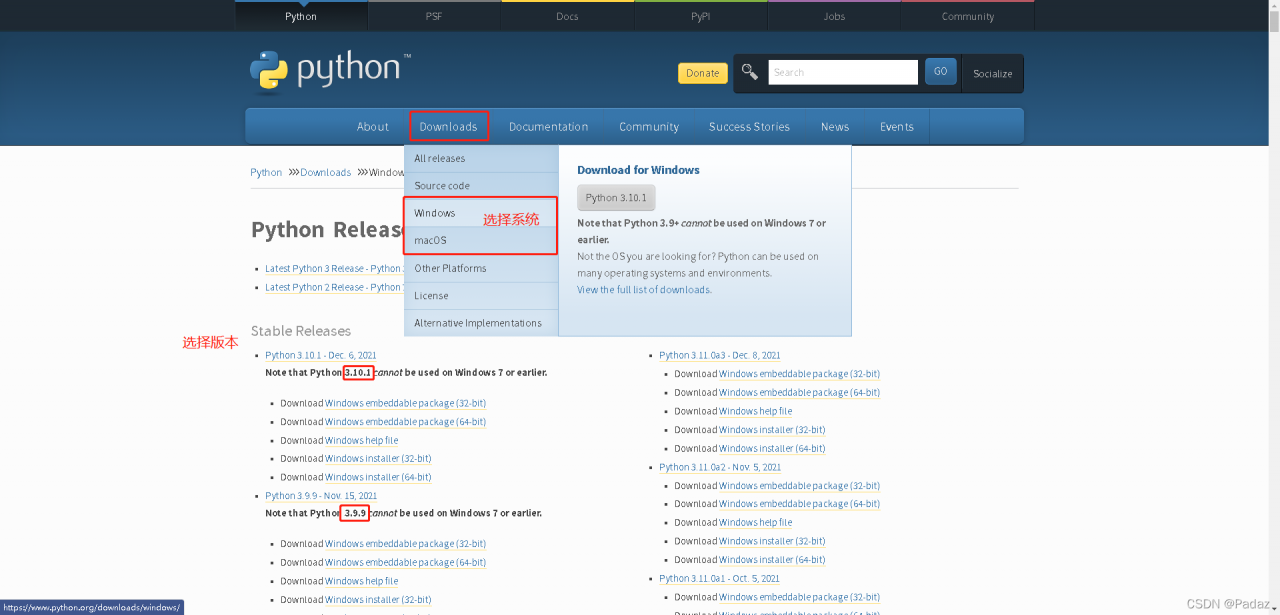The height and width of the screenshot is (615, 1280).
Task: Open the Latest Python 2 Release link
Action: pyautogui.click(x=333, y=288)
